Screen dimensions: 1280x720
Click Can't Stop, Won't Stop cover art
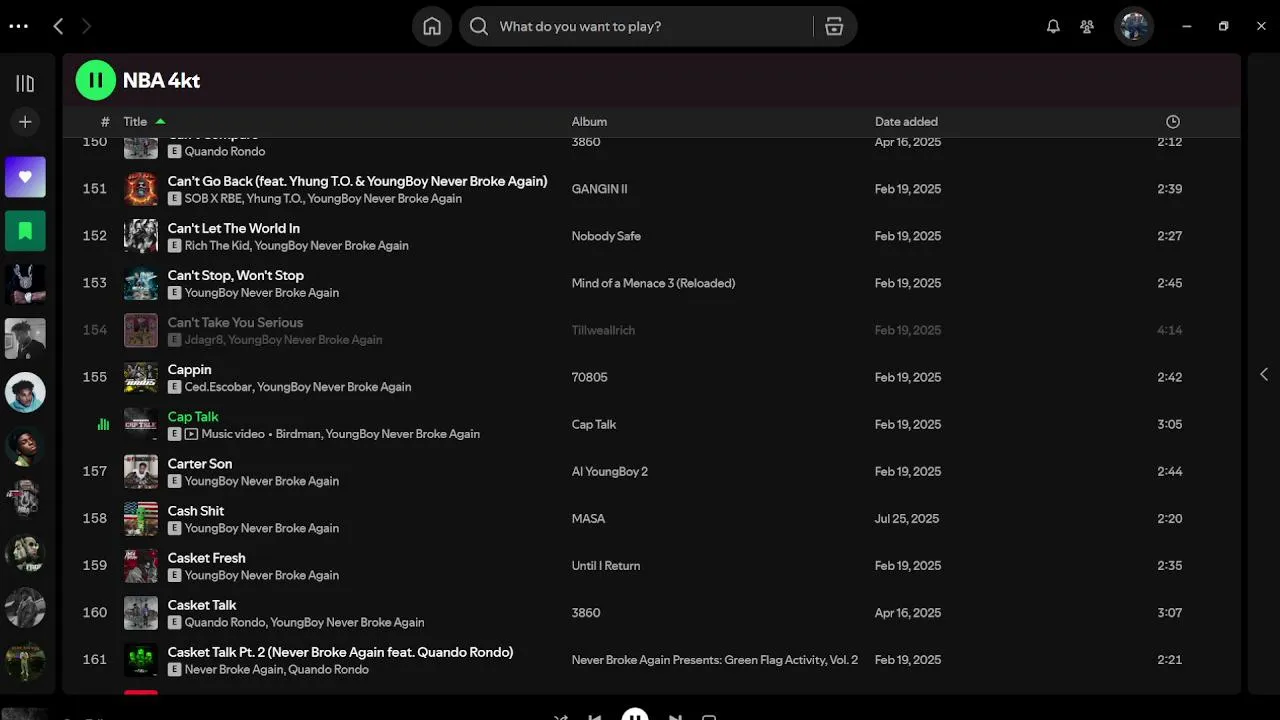coord(141,283)
